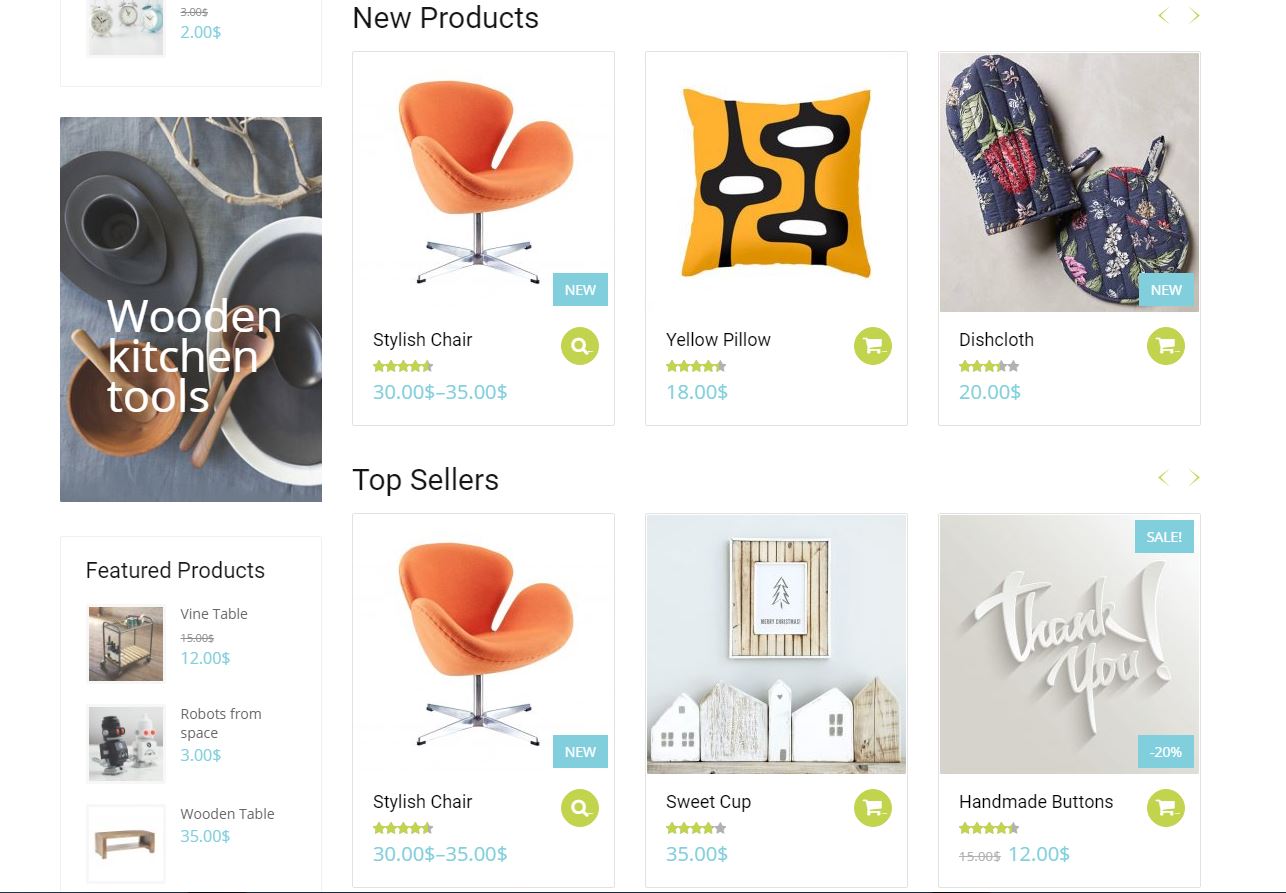Go to previous New Products slide

(1163, 16)
